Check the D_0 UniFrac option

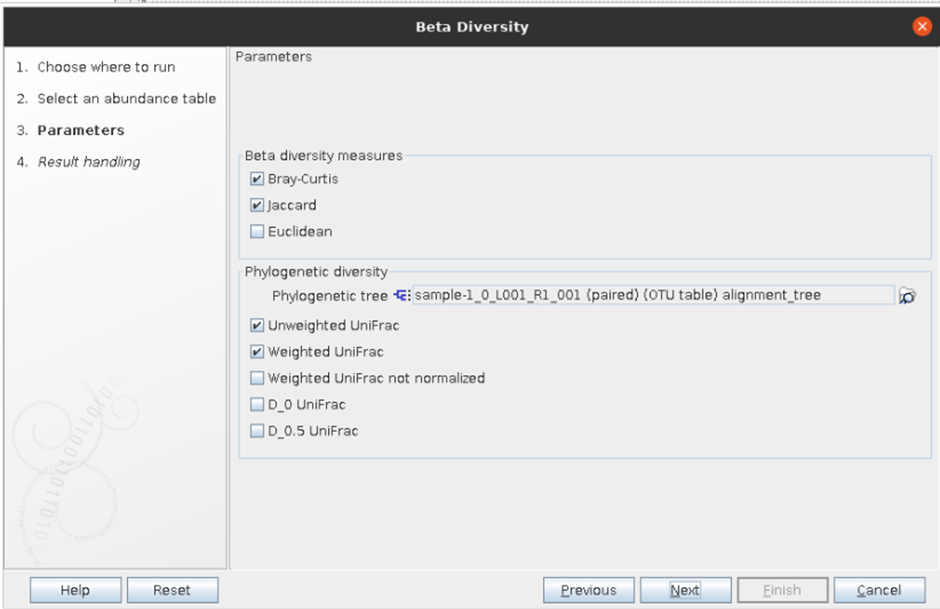click(x=257, y=405)
